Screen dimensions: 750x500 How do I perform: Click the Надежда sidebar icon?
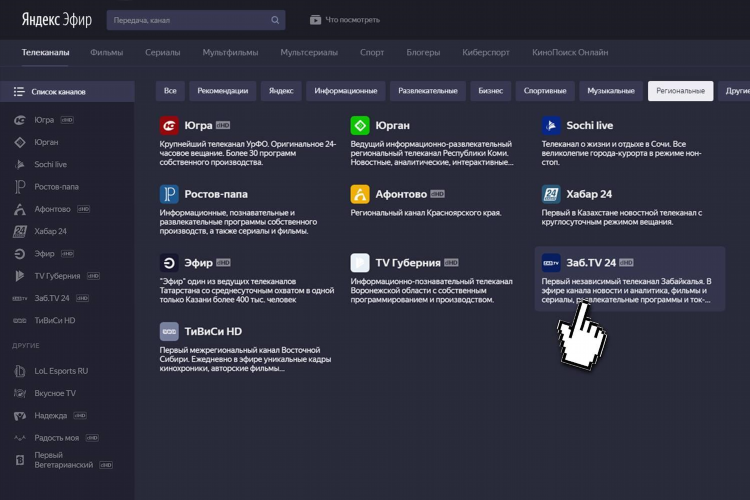pyautogui.click(x=20, y=416)
